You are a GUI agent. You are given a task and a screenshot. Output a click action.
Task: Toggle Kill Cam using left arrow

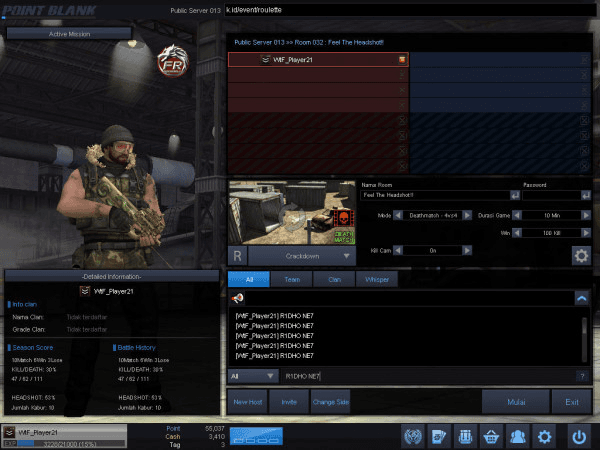(398, 250)
